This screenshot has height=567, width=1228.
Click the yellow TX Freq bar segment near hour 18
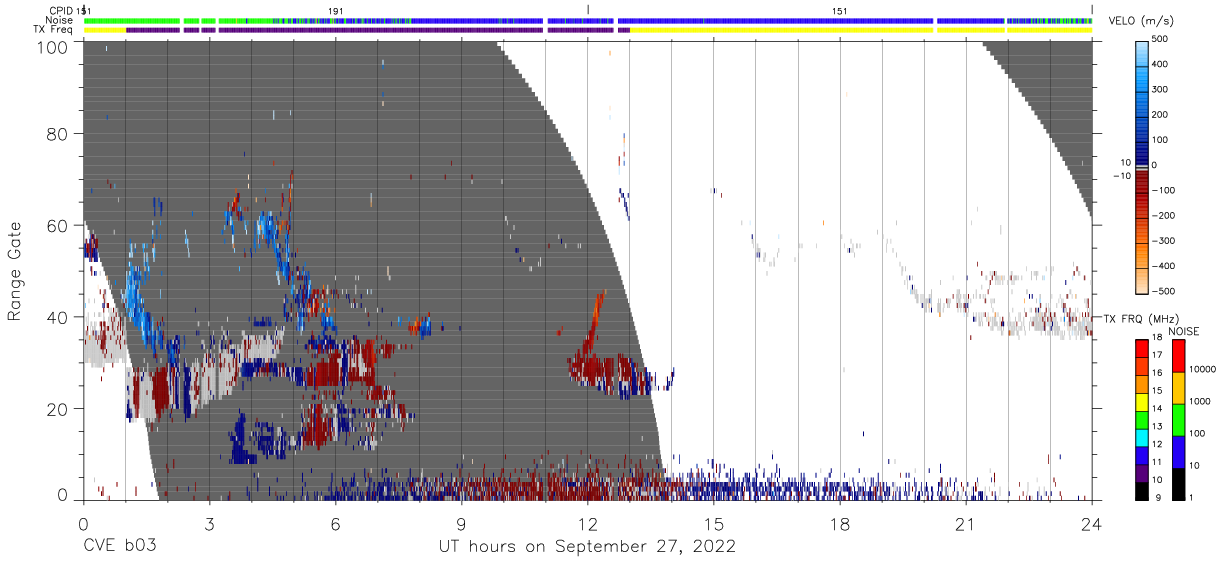coord(782,30)
